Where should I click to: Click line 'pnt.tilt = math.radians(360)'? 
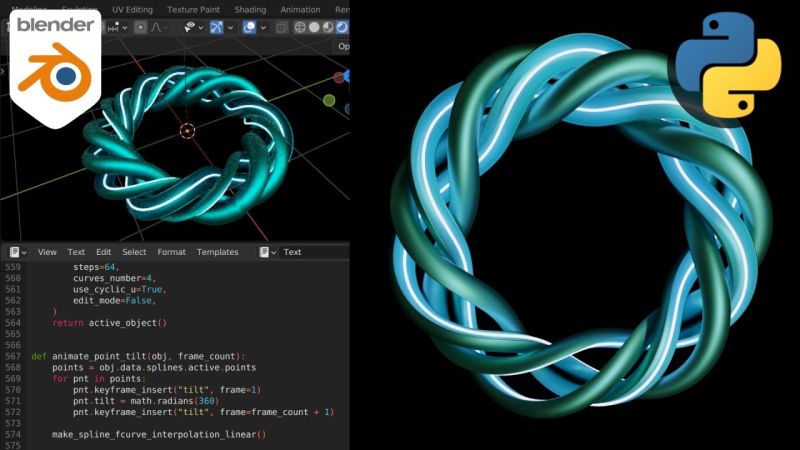click(x=146, y=401)
